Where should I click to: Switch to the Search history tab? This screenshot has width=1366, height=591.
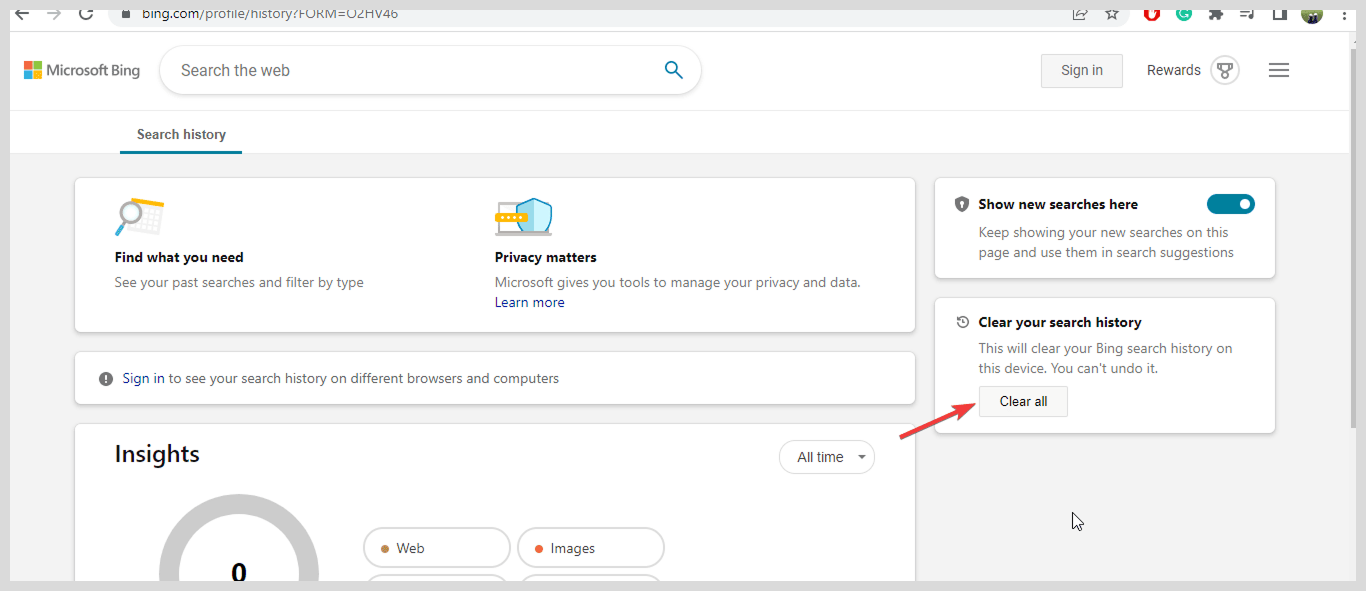click(180, 133)
